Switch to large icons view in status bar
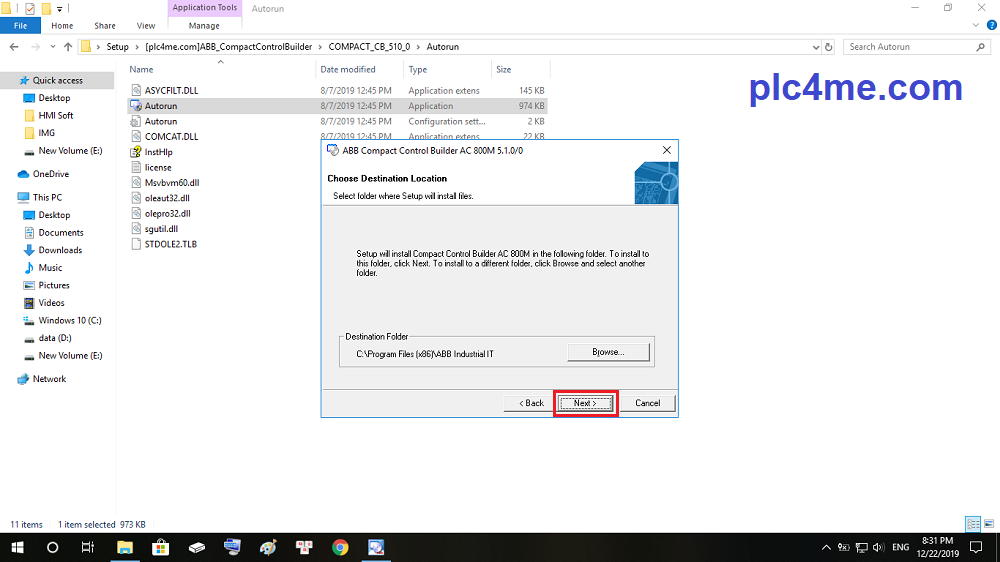Screen dimensions: 1000x562 (989, 524)
